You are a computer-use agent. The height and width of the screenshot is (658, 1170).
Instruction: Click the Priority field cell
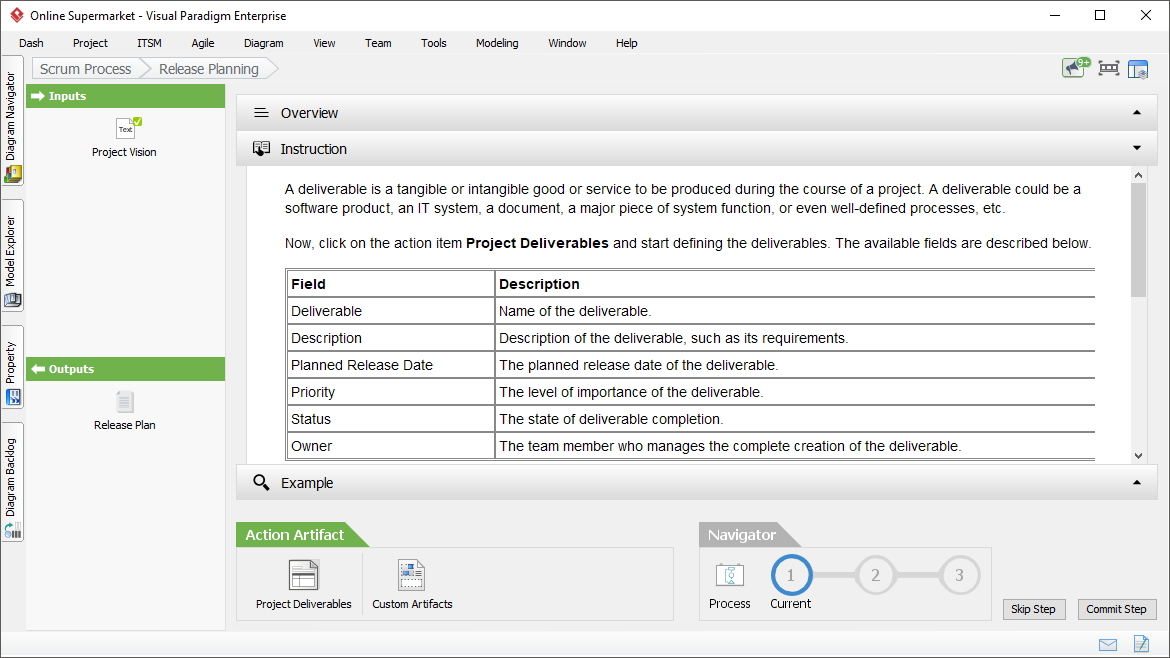[391, 392]
